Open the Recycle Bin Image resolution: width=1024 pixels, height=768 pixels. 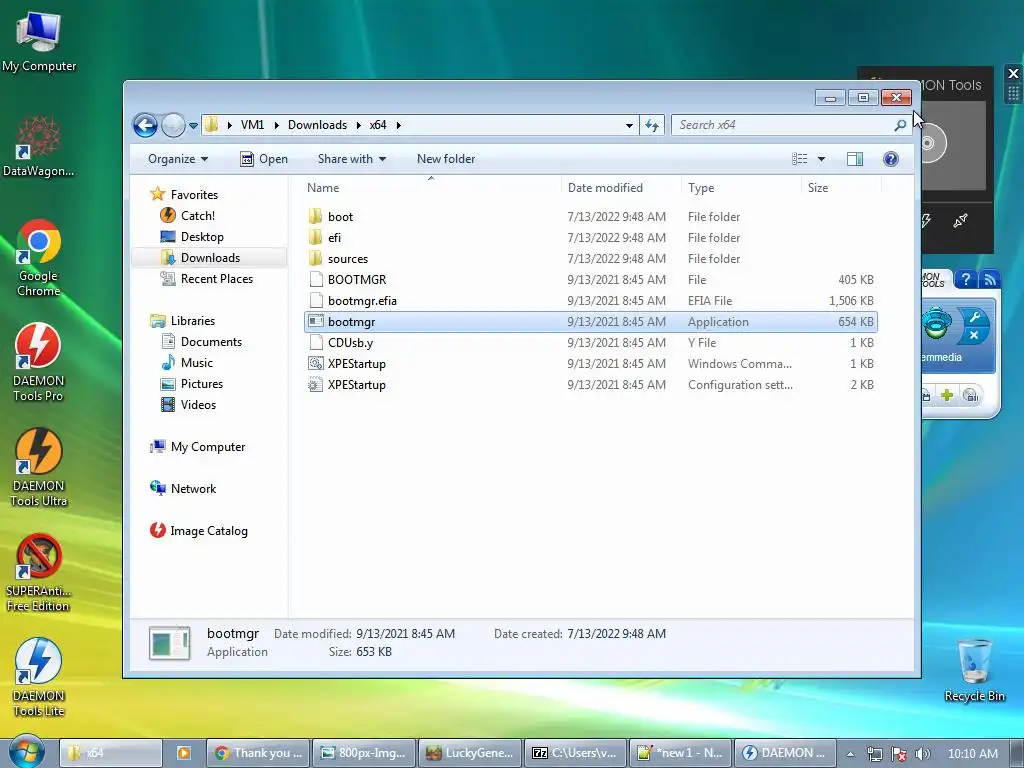pos(974,670)
